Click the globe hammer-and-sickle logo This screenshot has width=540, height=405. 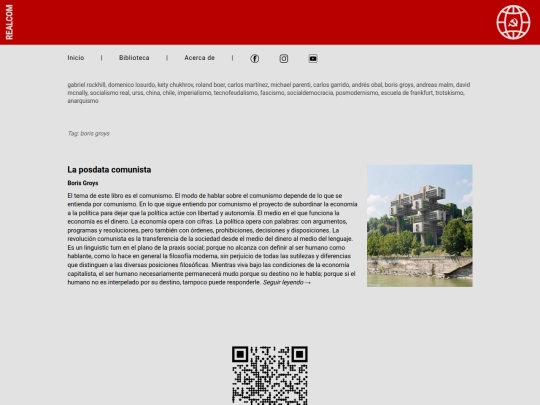click(513, 22)
